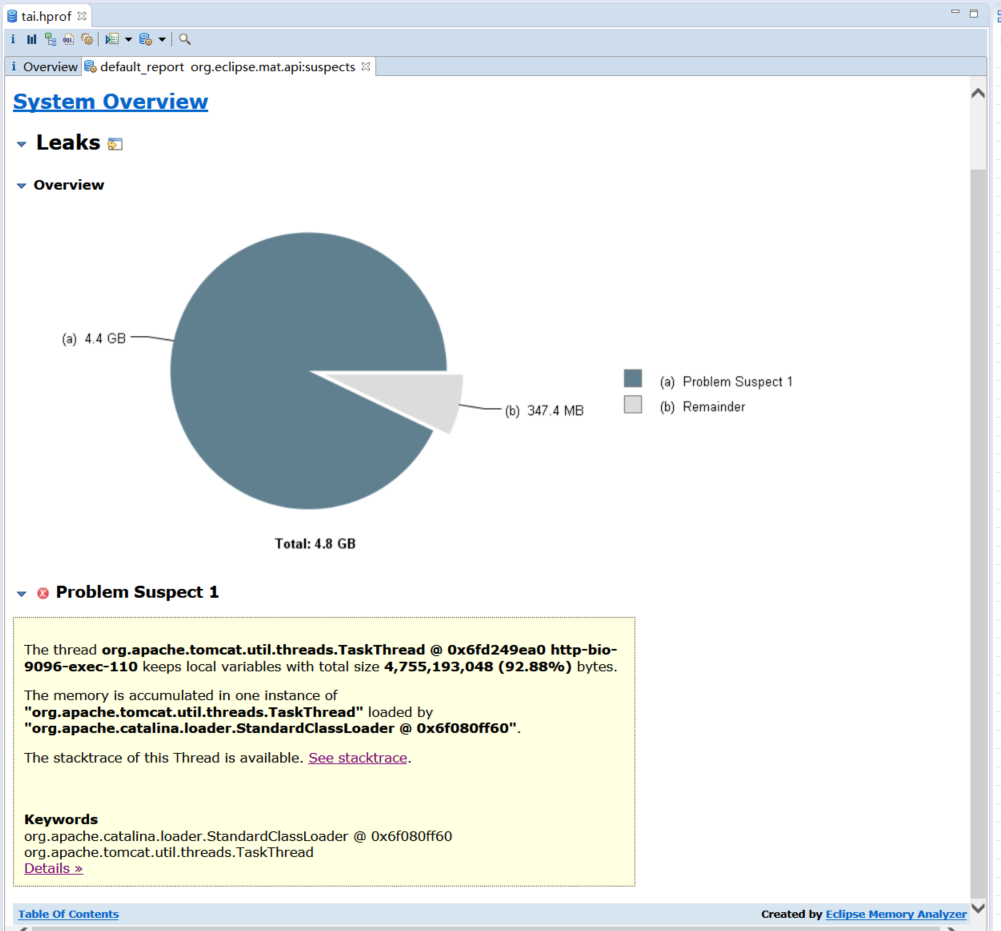Click keyword line 'StandardClassLoader @ 0x6f080ff60'
The height and width of the screenshot is (931, 1001).
[238, 836]
